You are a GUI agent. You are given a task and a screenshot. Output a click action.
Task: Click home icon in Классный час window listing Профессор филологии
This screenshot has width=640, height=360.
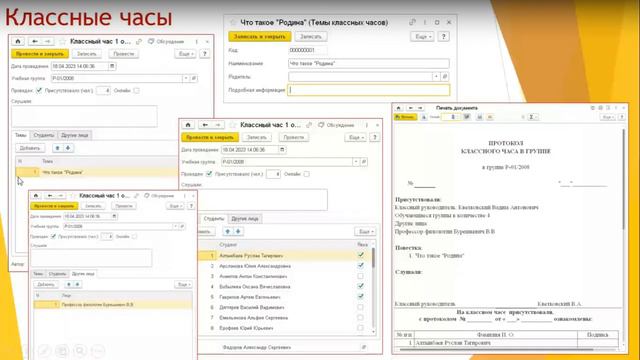[x=36, y=196]
